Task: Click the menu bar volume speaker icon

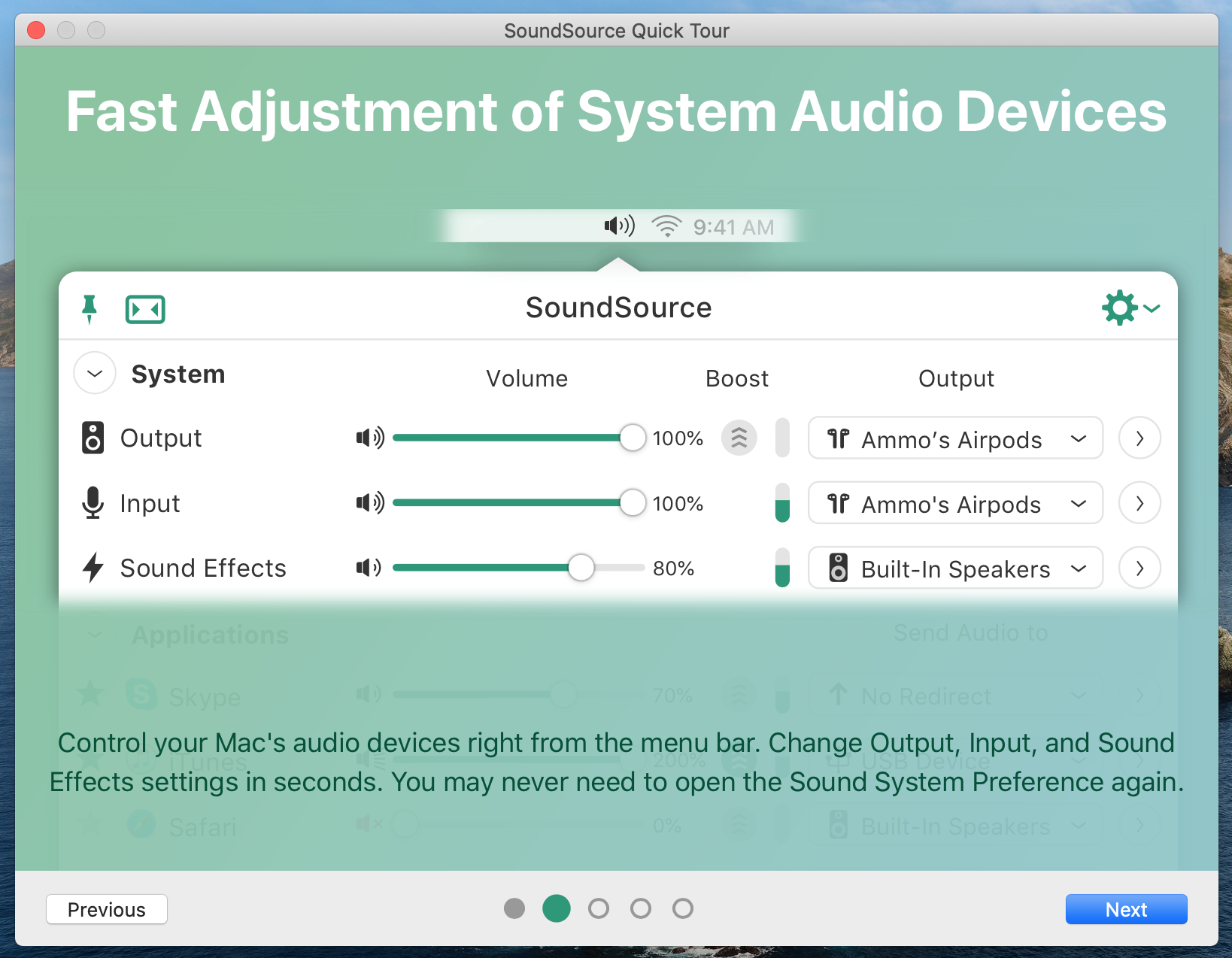Action: 620,226
